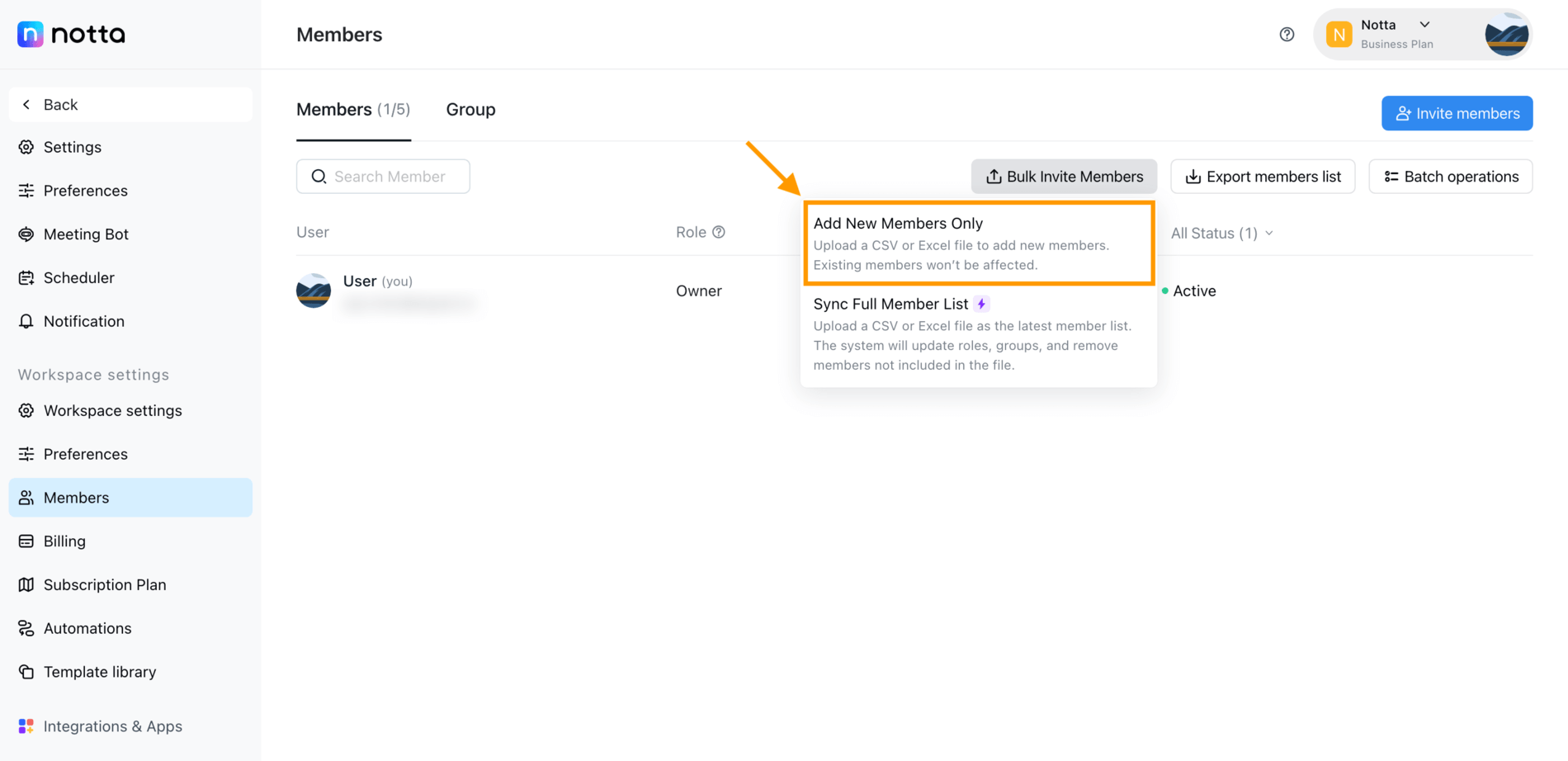Open Settings gear icon in sidebar
This screenshot has height=761, width=1568.
[26, 147]
